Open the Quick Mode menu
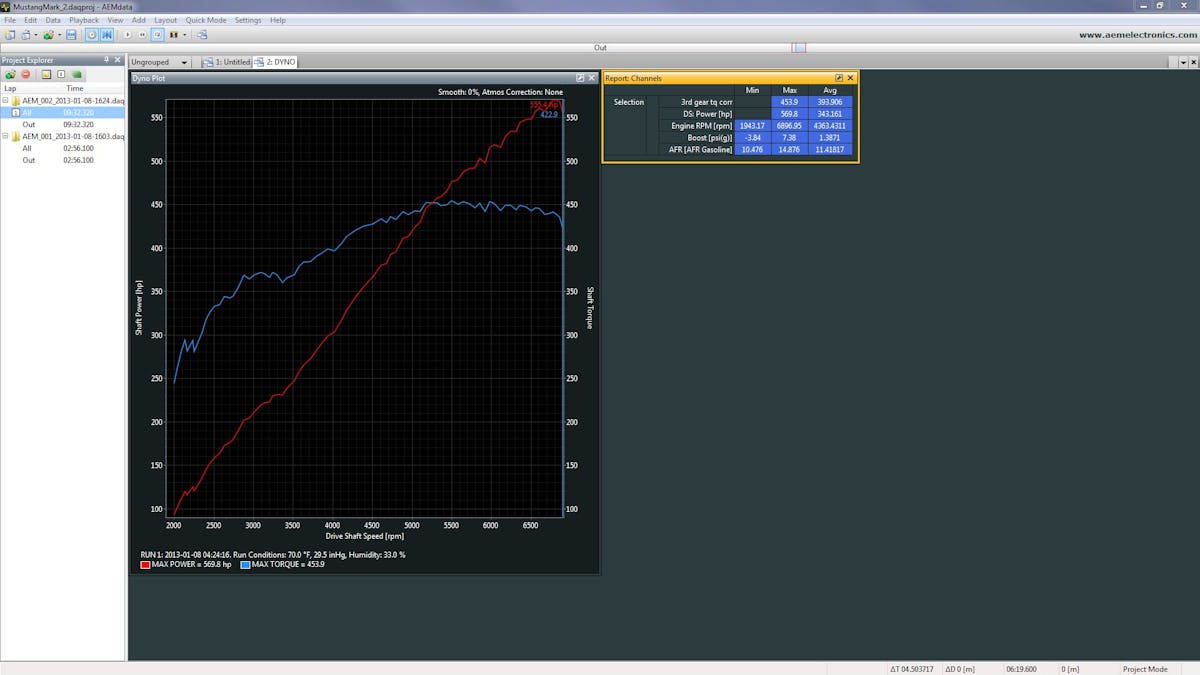Screen dimensions: 1200x675 click(x=205, y=20)
